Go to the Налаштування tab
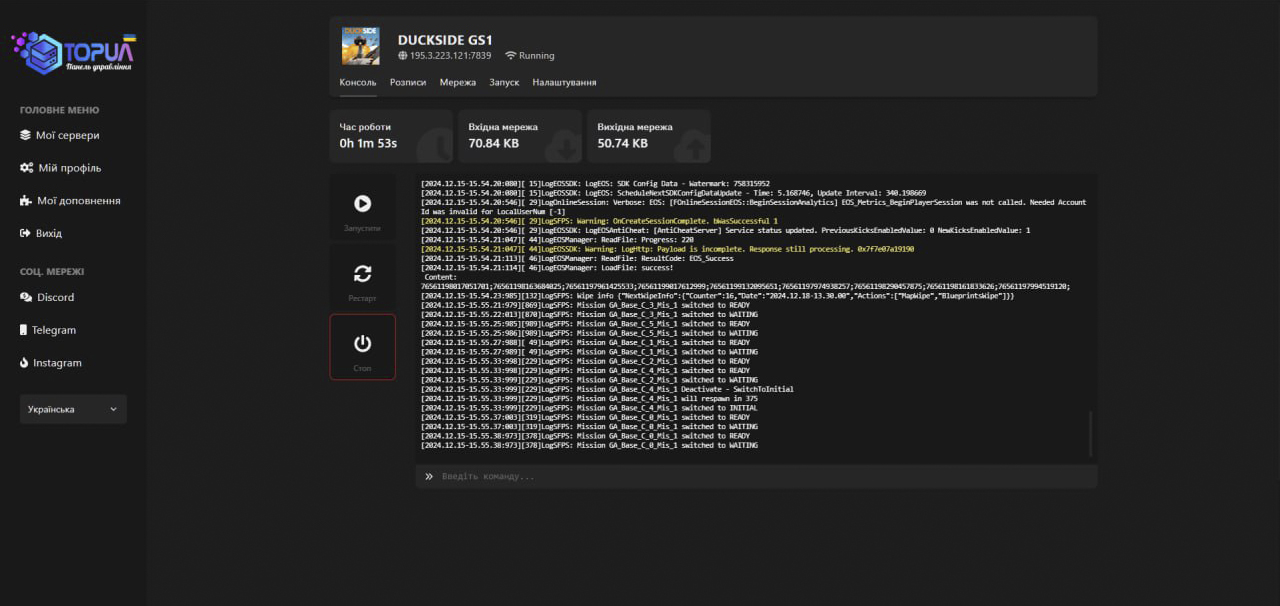This screenshot has width=1280, height=606. [564, 82]
